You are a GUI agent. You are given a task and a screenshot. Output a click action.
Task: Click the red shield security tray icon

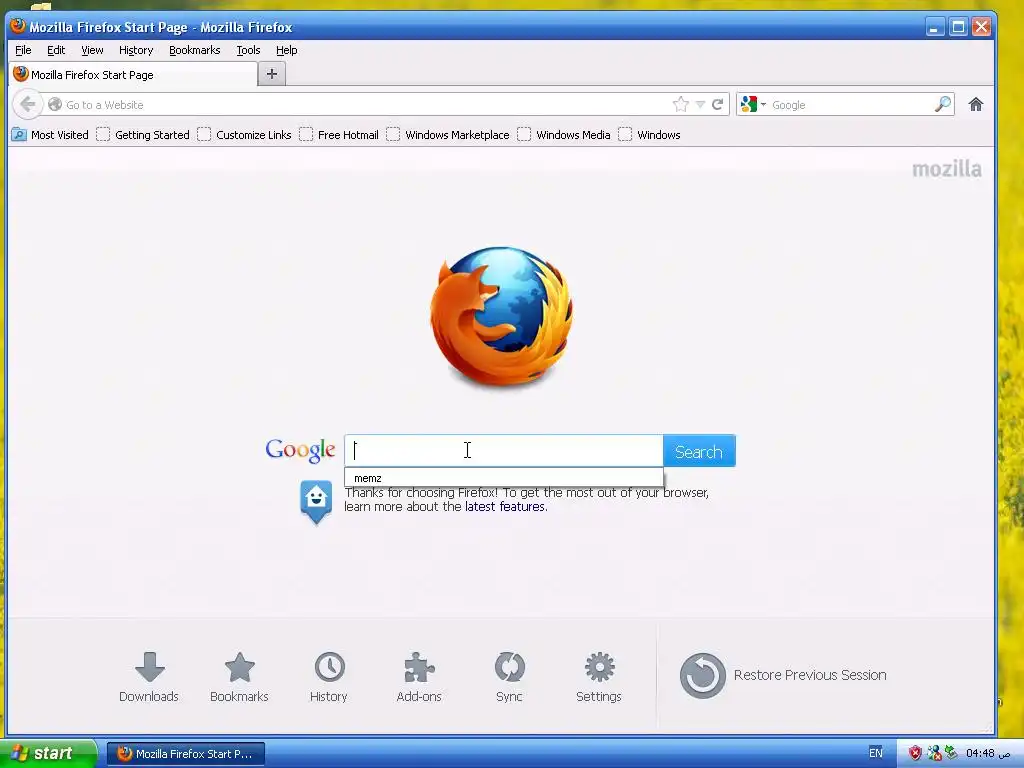[915, 754]
